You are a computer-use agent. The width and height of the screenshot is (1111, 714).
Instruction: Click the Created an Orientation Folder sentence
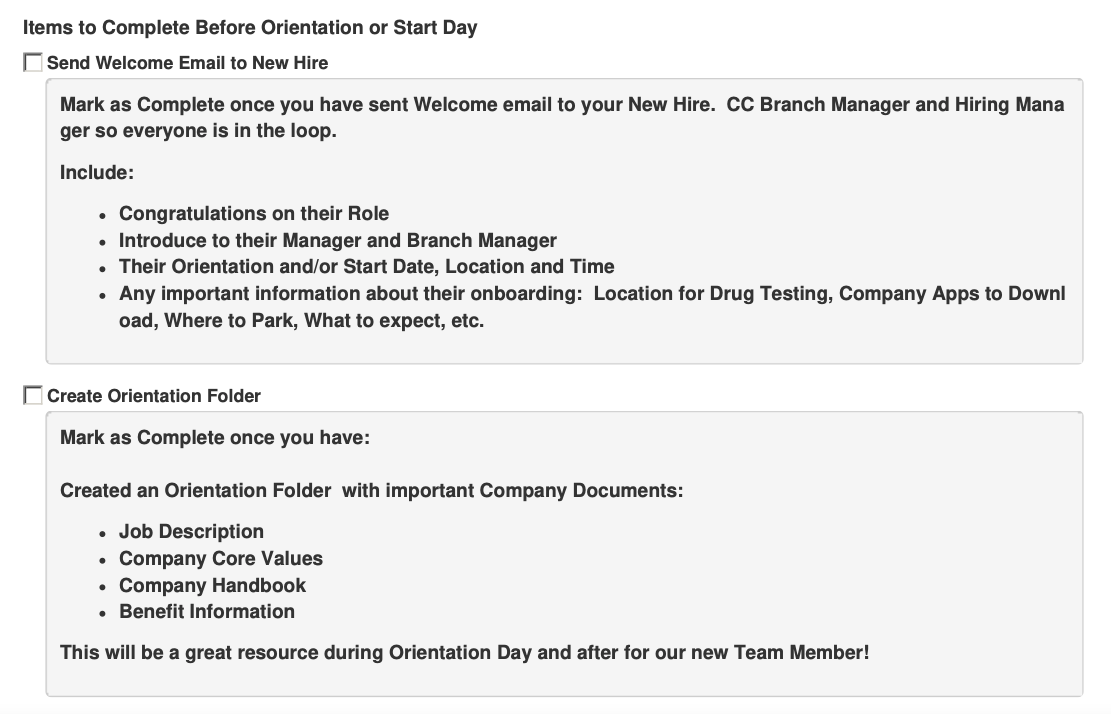point(372,490)
